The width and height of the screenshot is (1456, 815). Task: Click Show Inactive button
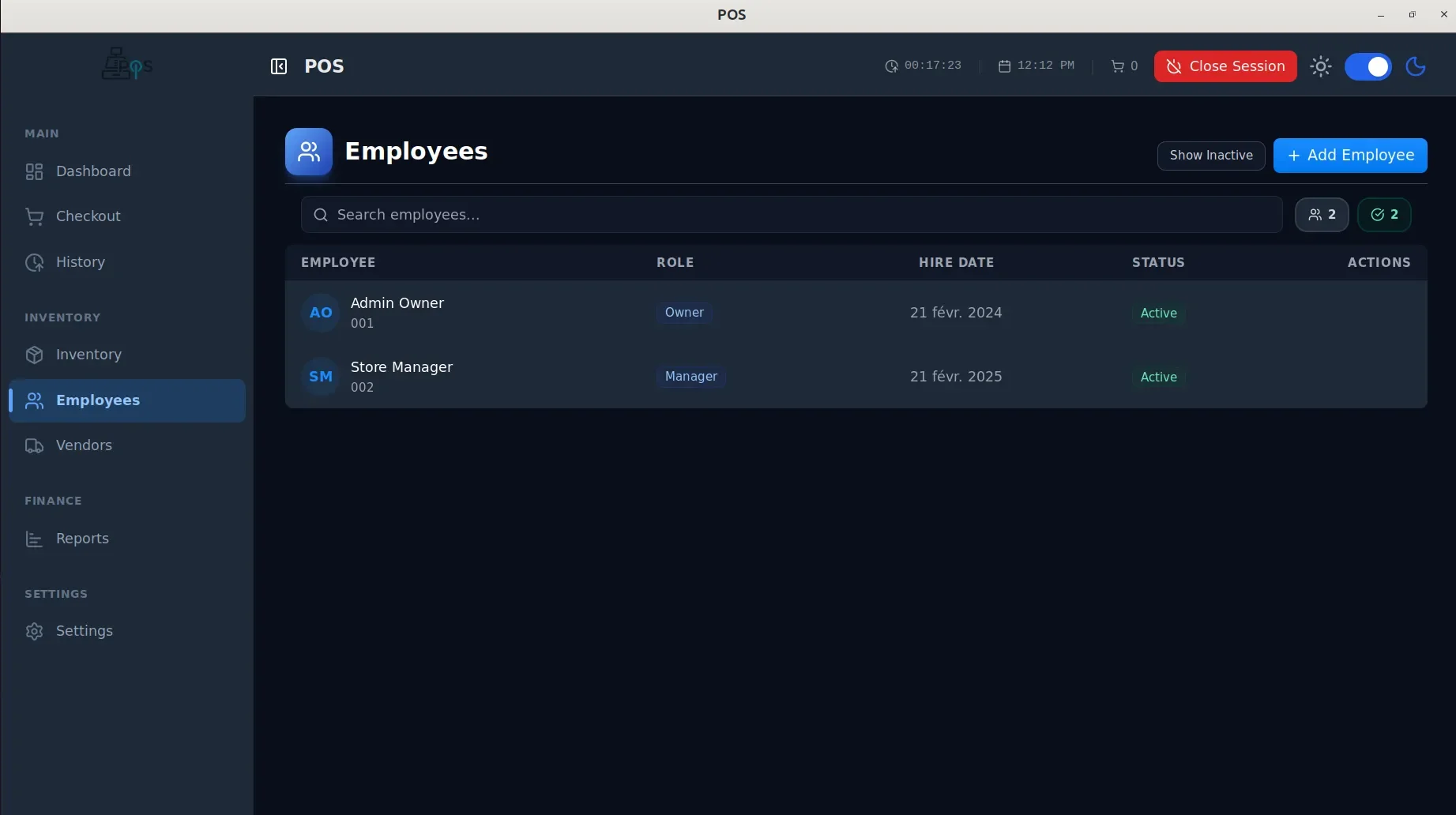(1211, 156)
